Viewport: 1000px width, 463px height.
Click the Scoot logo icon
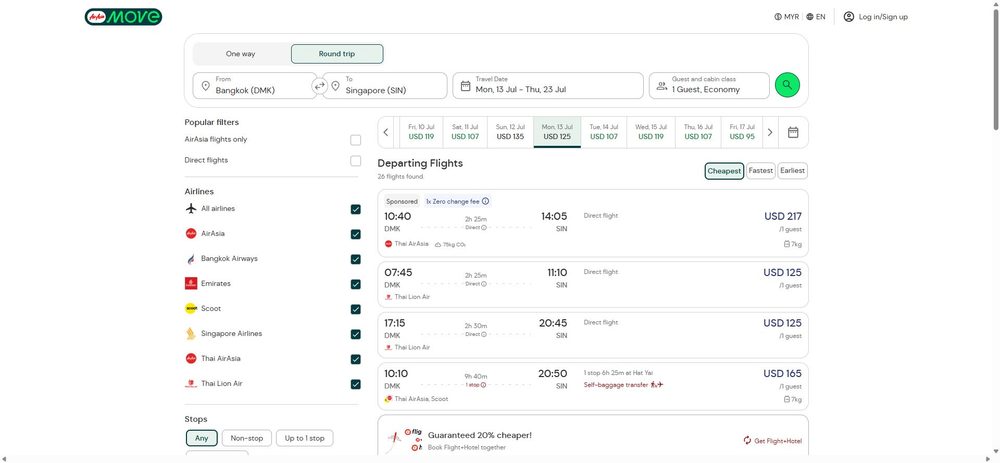[x=191, y=309]
